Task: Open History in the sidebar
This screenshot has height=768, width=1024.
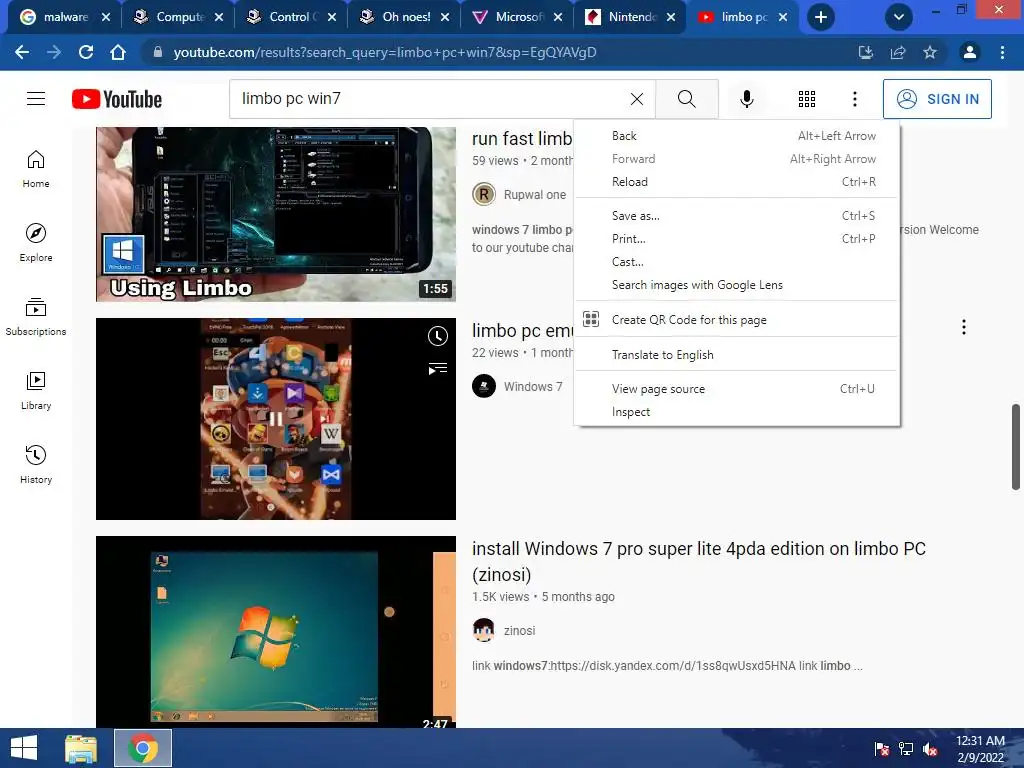Action: (x=36, y=464)
